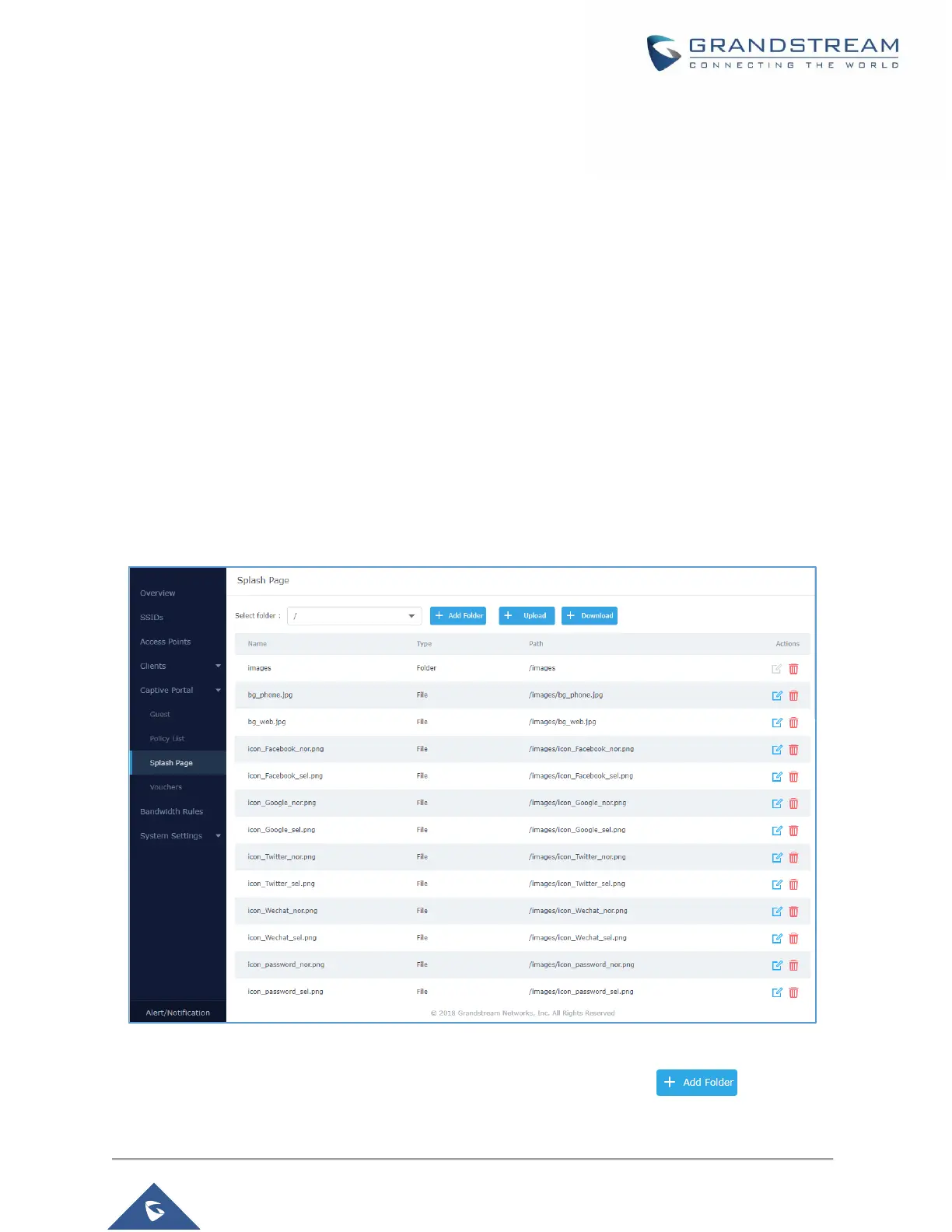Click the Folder type cell
Screen dimensions: 952x1232
click(426, 668)
